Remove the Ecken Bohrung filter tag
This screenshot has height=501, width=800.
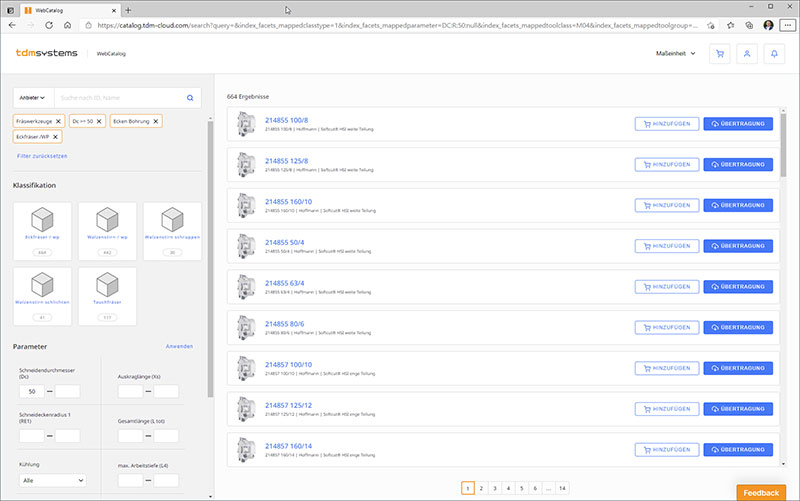pos(156,121)
